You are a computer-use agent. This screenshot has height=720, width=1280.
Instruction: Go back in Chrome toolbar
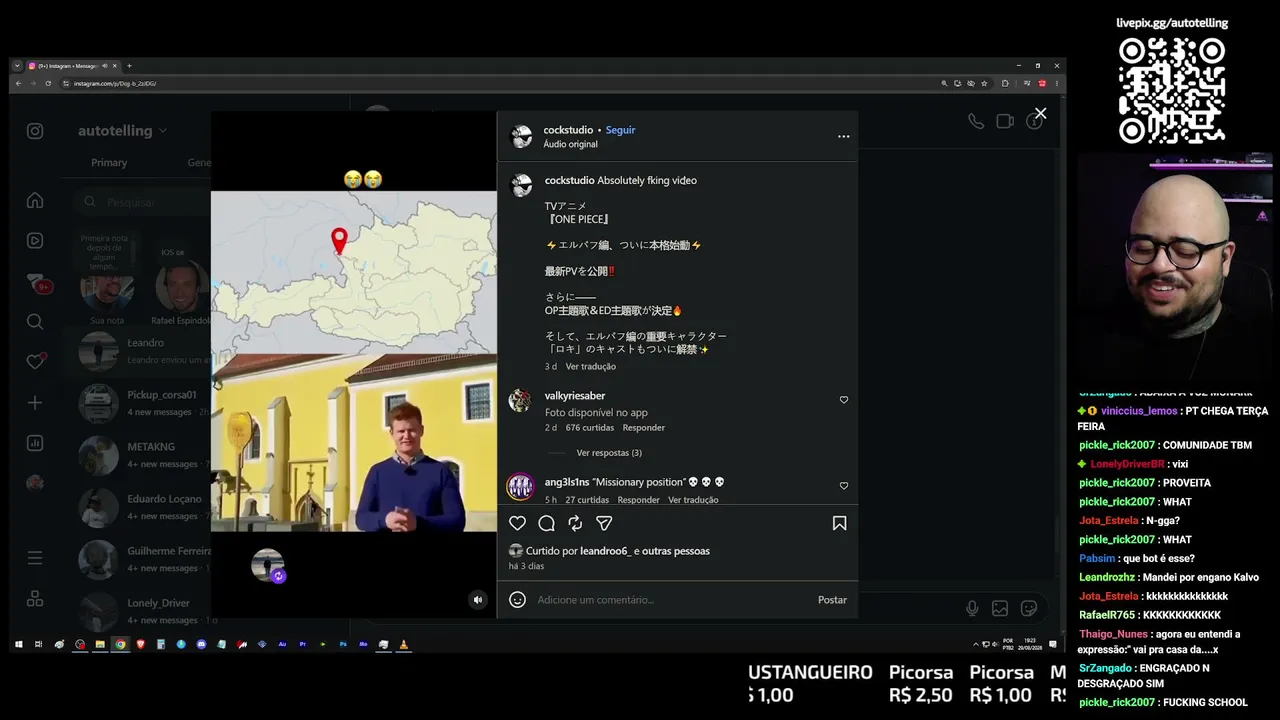coord(18,83)
